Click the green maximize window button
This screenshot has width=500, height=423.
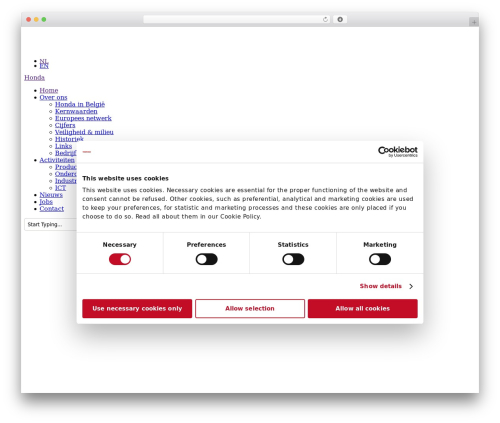[44, 19]
